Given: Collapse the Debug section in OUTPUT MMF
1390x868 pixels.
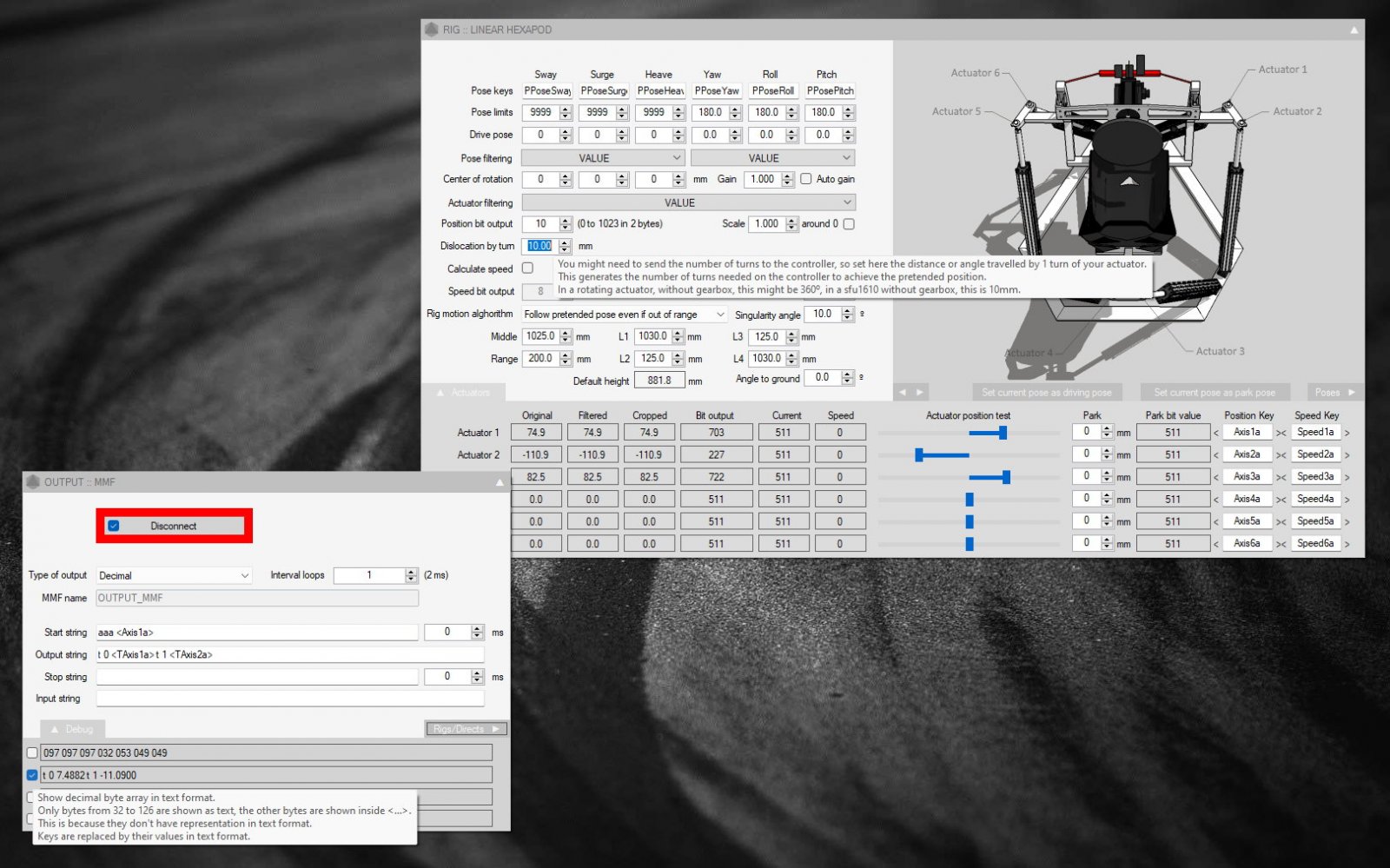Looking at the screenshot, I should 70,729.
